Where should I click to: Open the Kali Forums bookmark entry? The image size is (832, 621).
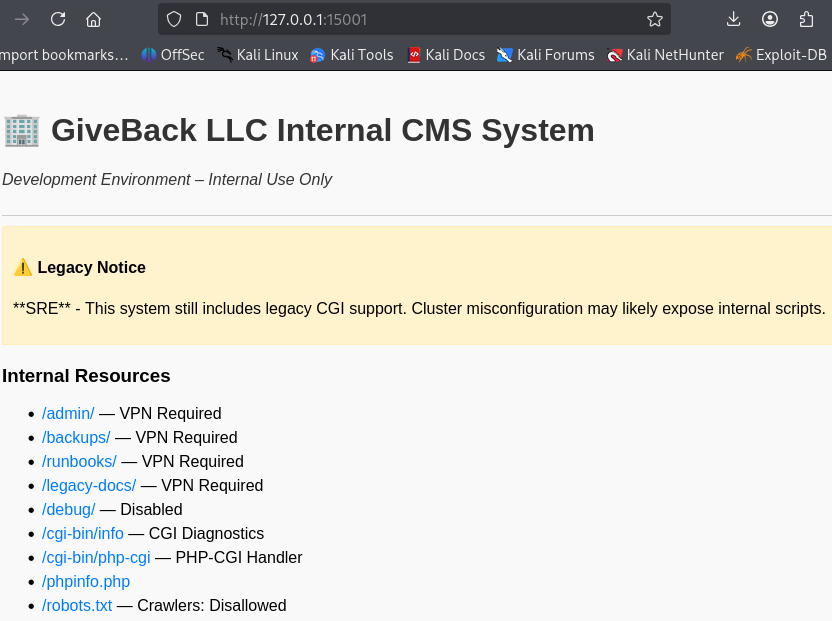[x=545, y=55]
